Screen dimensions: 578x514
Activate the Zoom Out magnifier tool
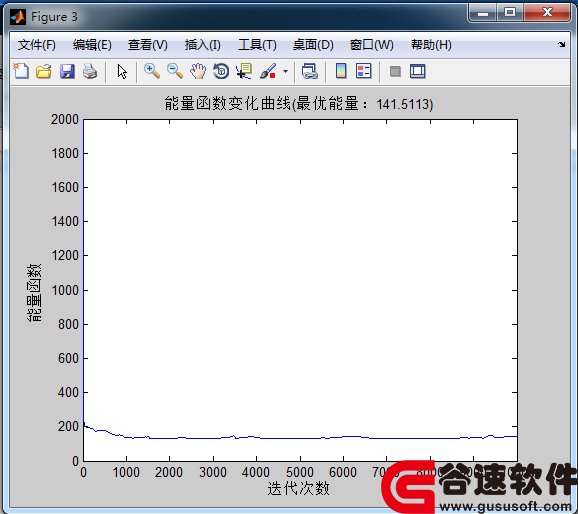(x=175, y=71)
